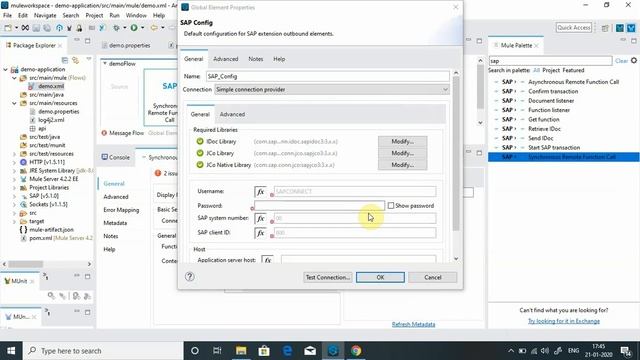The width and height of the screenshot is (640, 360).
Task: Expand the JRE System Library node
Action: coord(14,171)
